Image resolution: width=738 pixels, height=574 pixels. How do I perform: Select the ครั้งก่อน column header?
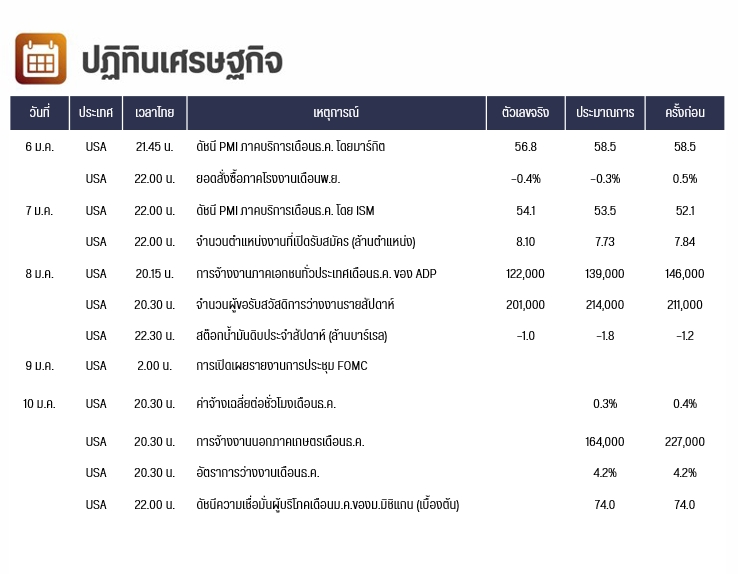[685, 112]
